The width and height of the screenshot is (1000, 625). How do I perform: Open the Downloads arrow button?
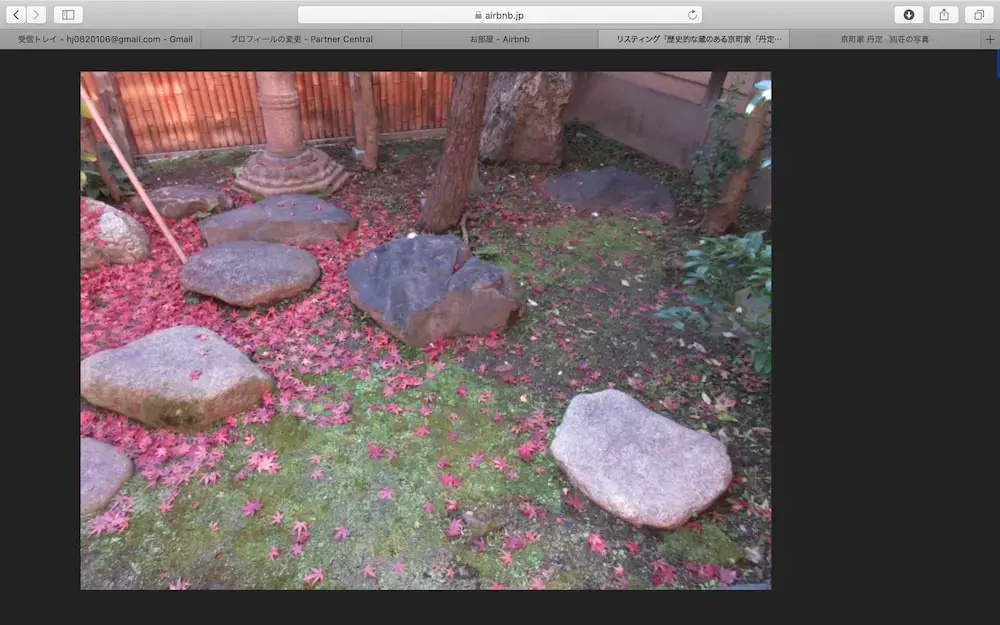click(x=909, y=15)
